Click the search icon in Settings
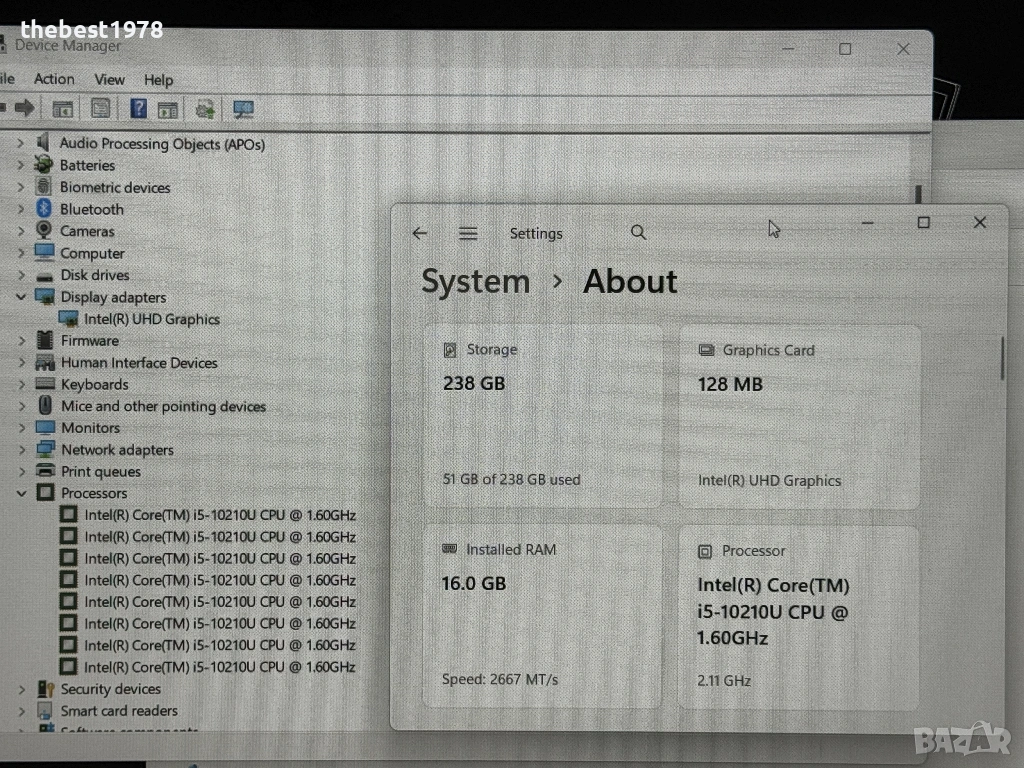This screenshot has width=1024, height=768. [639, 233]
